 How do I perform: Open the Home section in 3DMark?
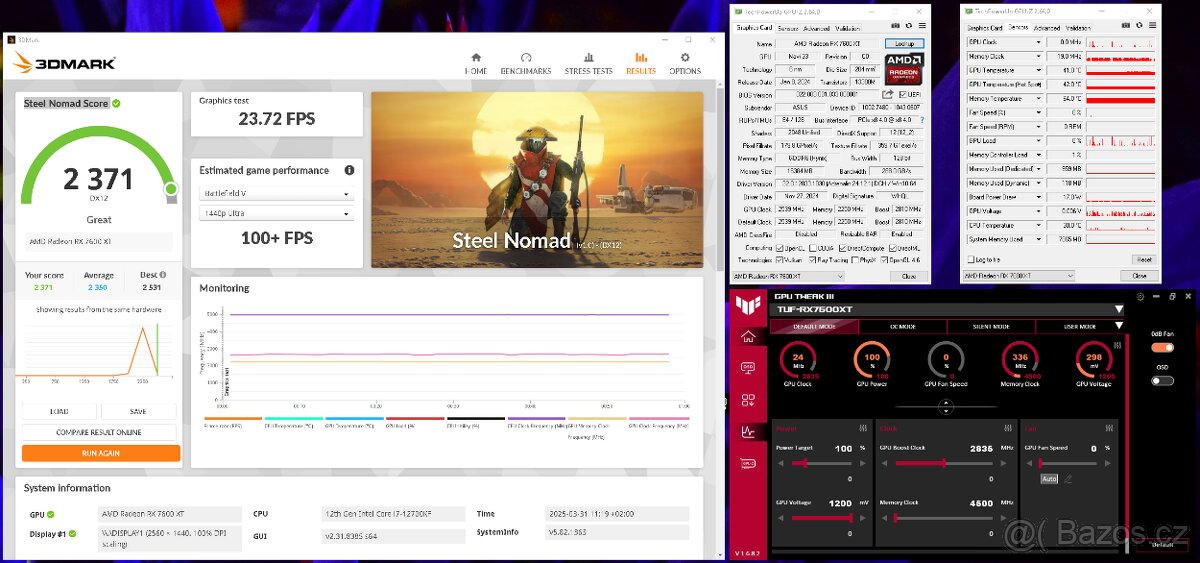point(476,63)
